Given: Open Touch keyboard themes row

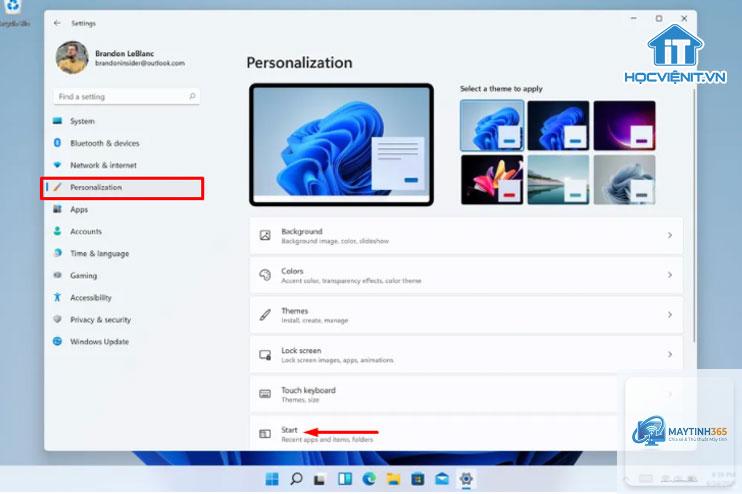Looking at the screenshot, I should (x=466, y=394).
